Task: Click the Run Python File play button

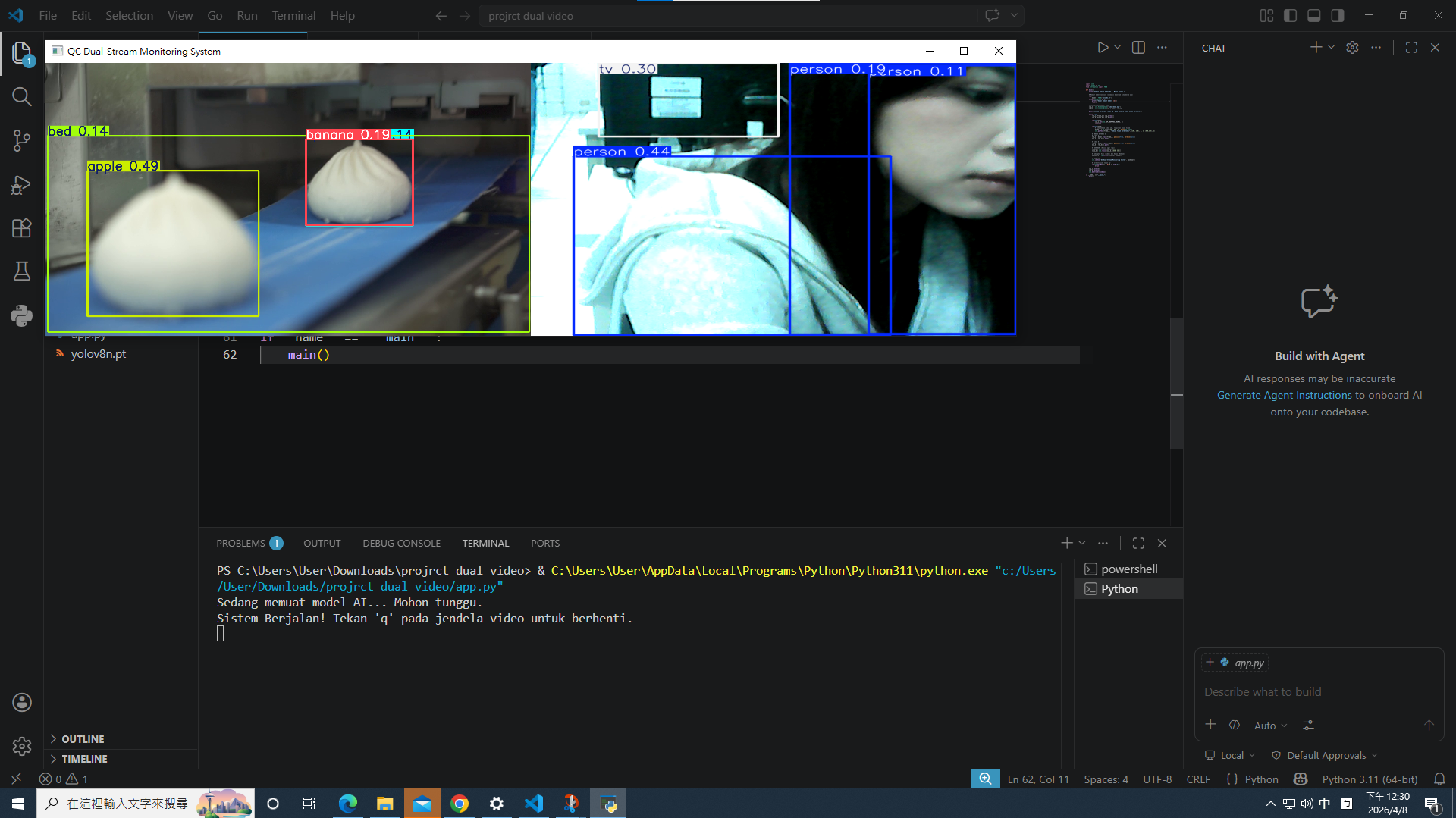Action: 1103,48
